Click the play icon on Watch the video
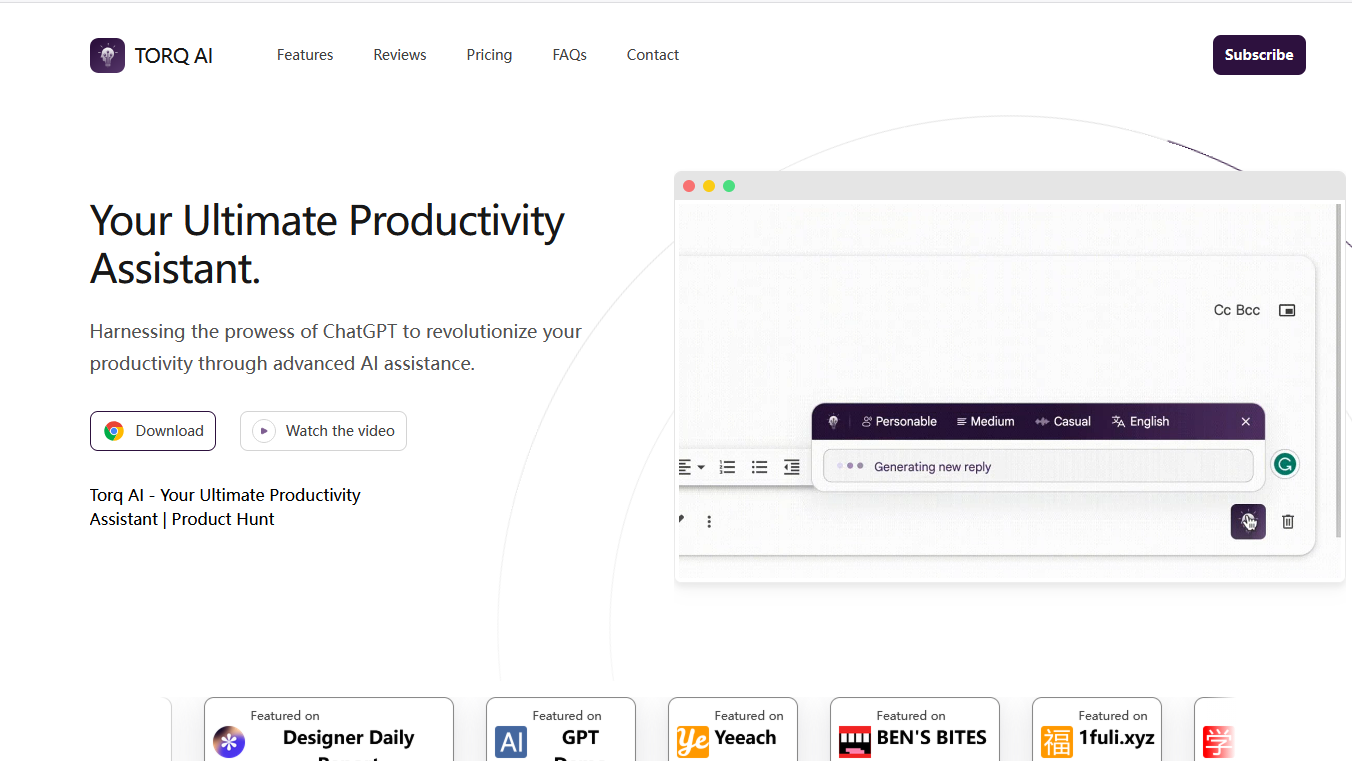Image resolution: width=1352 pixels, height=771 pixels. pos(264,431)
